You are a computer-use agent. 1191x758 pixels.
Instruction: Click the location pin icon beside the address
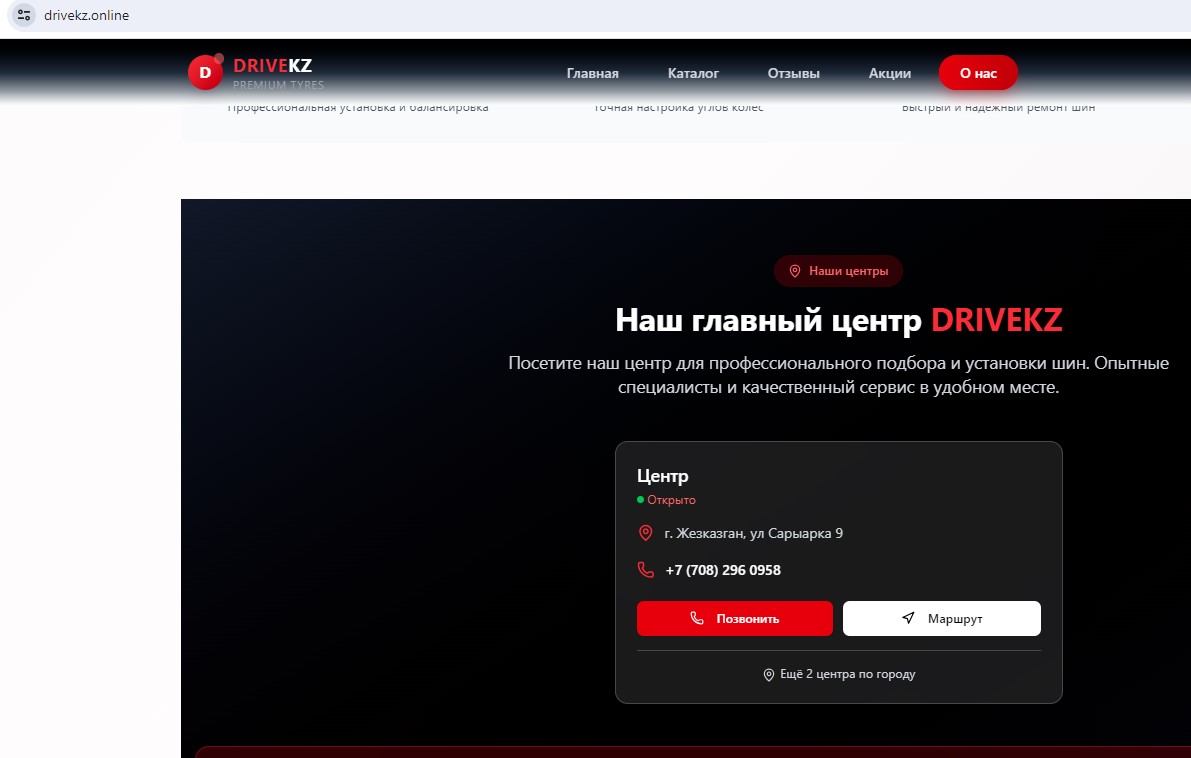(x=645, y=533)
